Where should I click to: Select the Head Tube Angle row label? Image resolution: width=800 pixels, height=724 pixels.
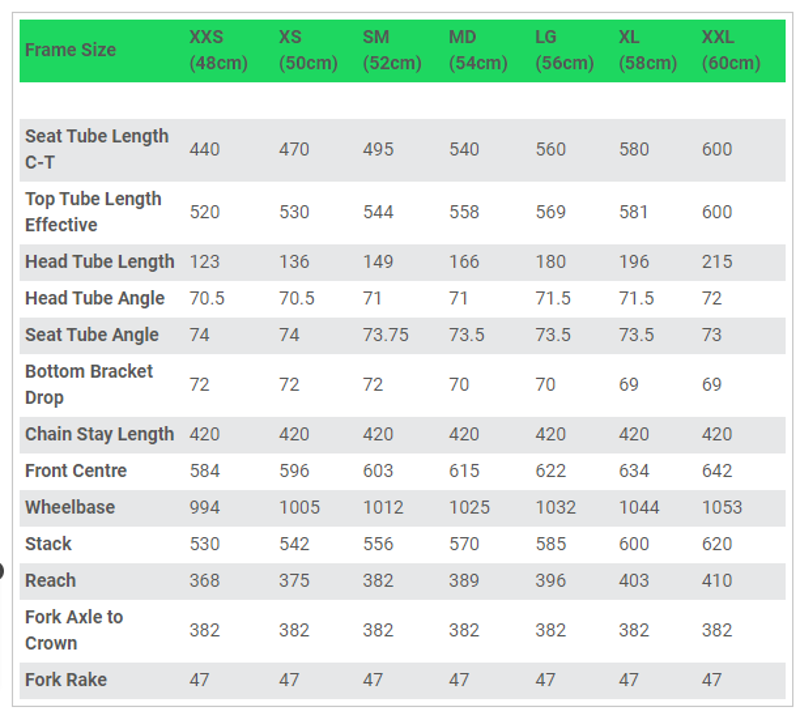click(x=95, y=298)
